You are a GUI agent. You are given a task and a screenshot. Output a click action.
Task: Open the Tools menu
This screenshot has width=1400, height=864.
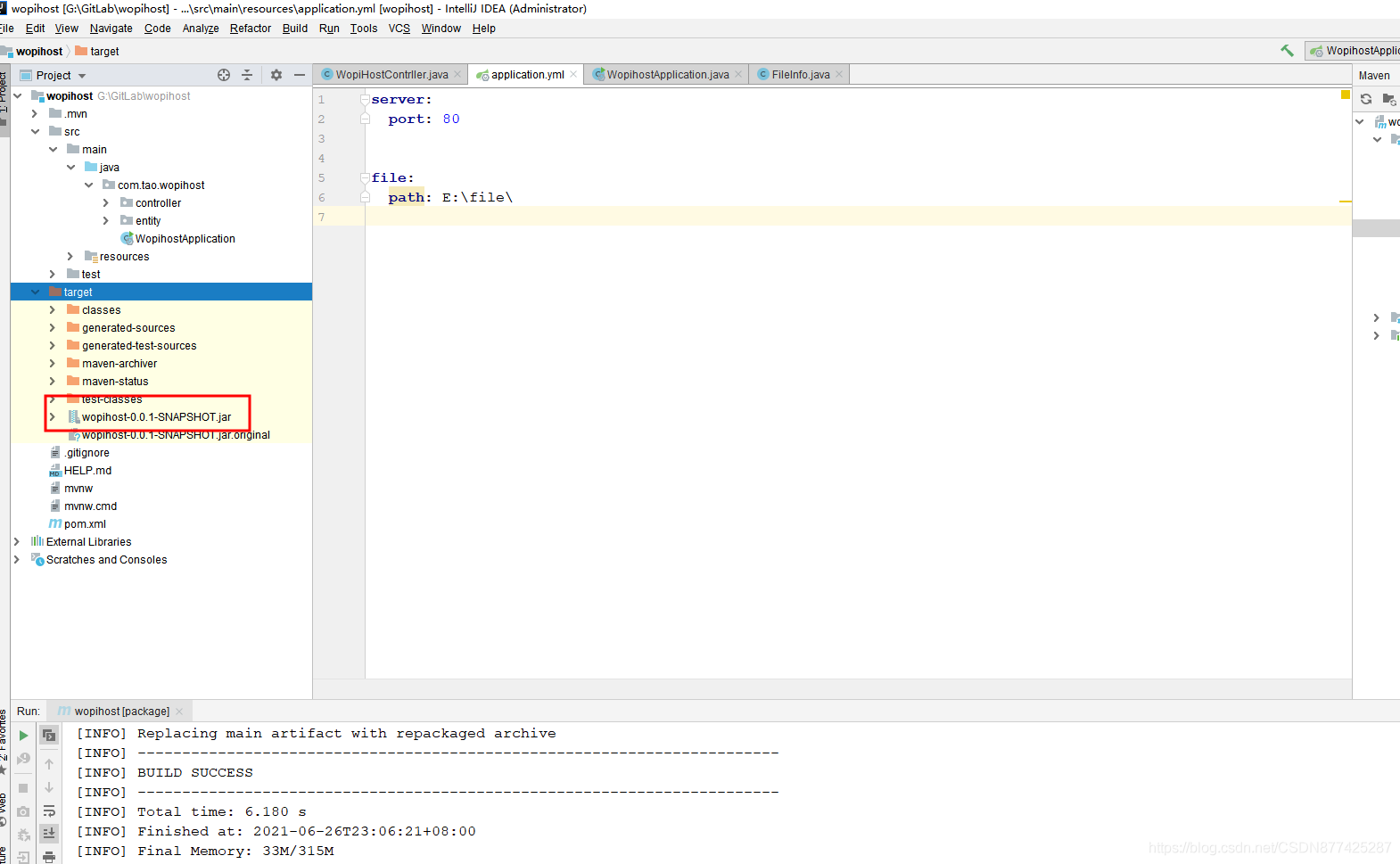click(x=363, y=29)
